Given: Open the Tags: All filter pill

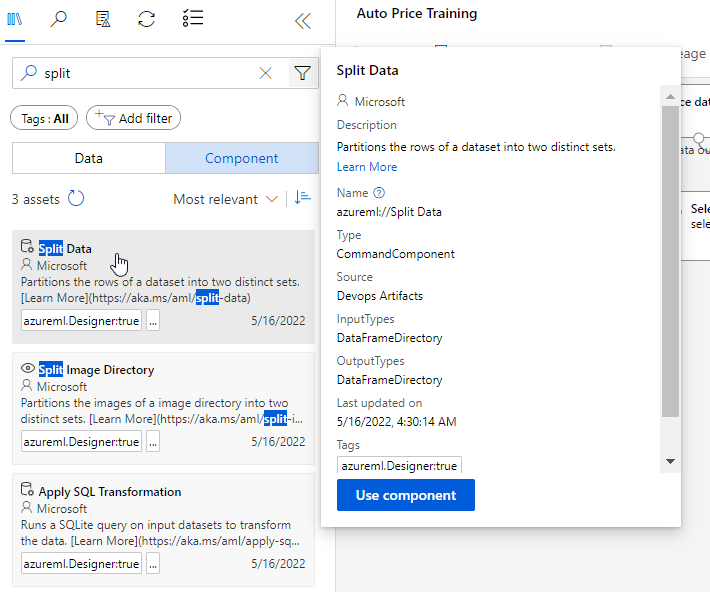Looking at the screenshot, I should [x=46, y=118].
